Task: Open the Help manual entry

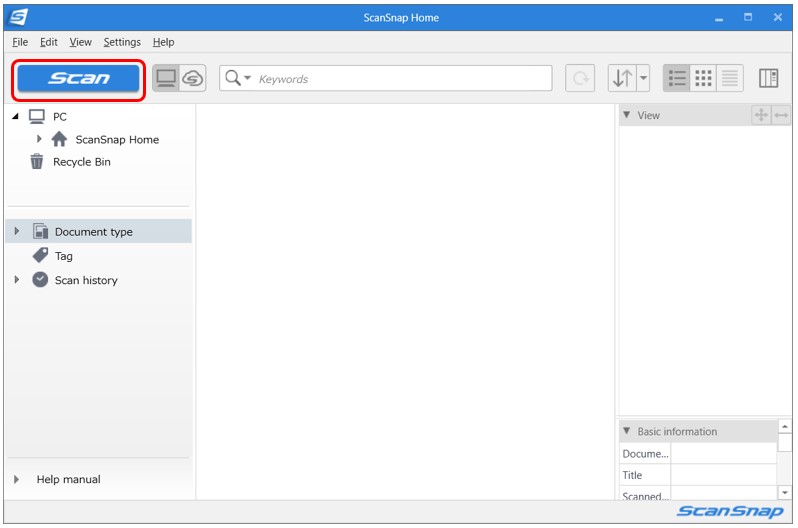Action: (68, 479)
